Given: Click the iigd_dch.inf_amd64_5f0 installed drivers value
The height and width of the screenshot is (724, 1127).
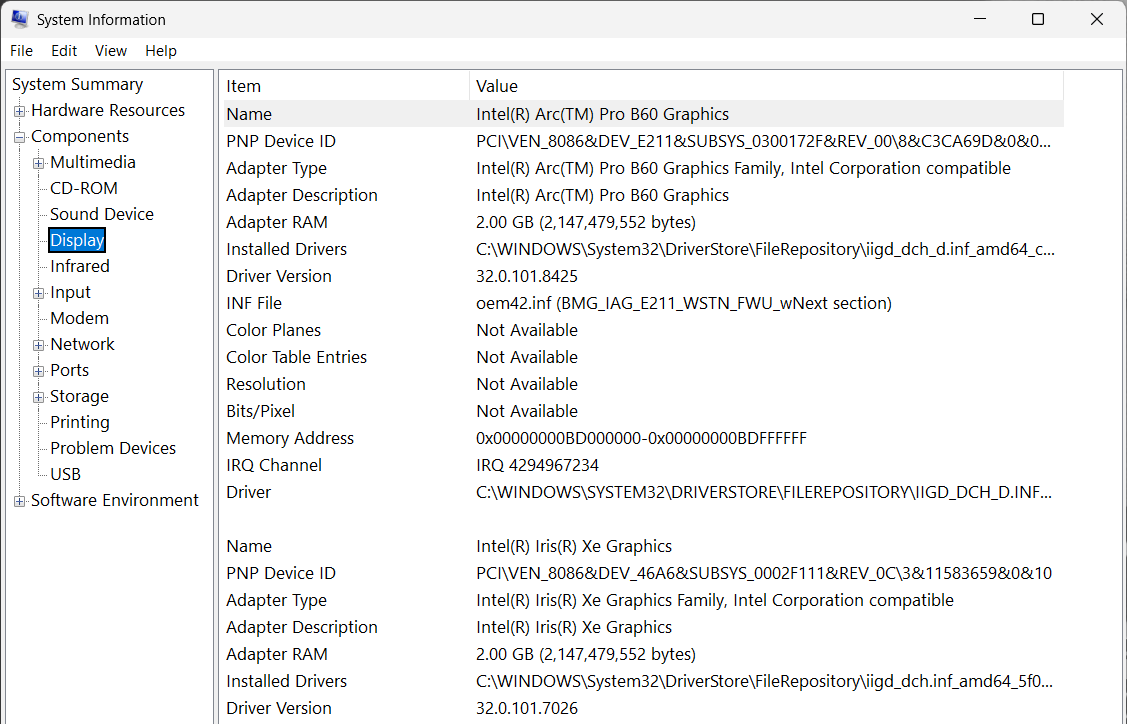Looking at the screenshot, I should 764,681.
